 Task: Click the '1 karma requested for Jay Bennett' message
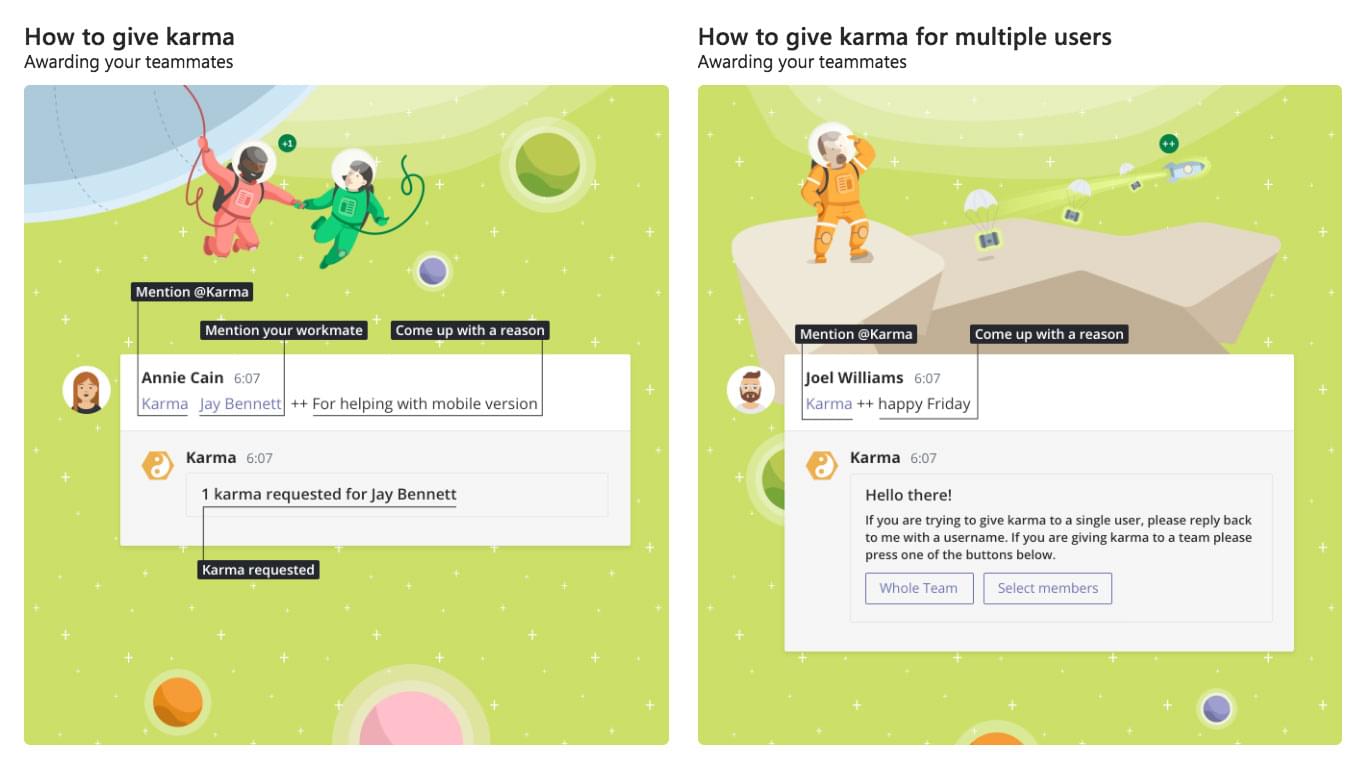329,494
